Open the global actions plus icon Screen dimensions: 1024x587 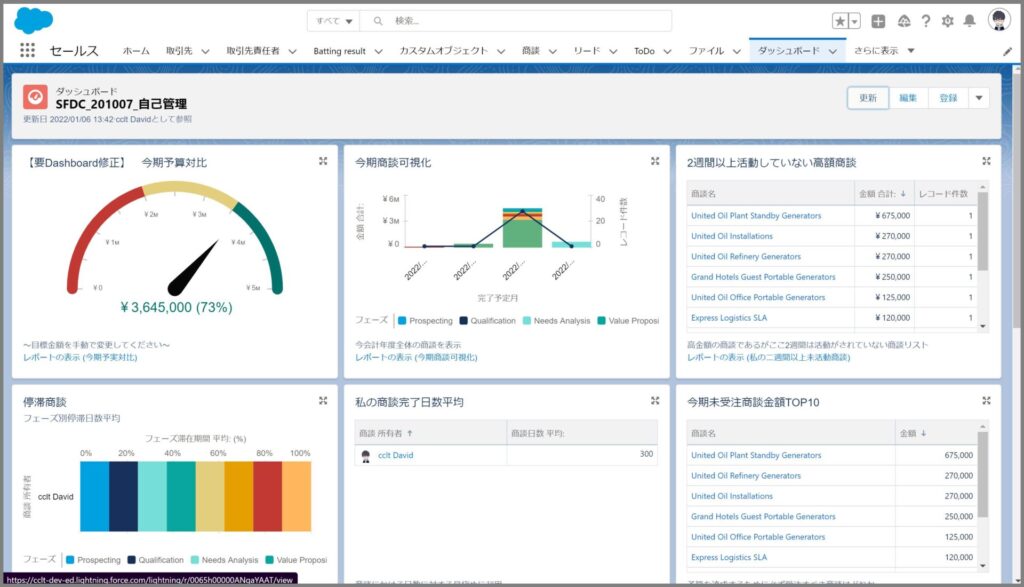coord(878,21)
